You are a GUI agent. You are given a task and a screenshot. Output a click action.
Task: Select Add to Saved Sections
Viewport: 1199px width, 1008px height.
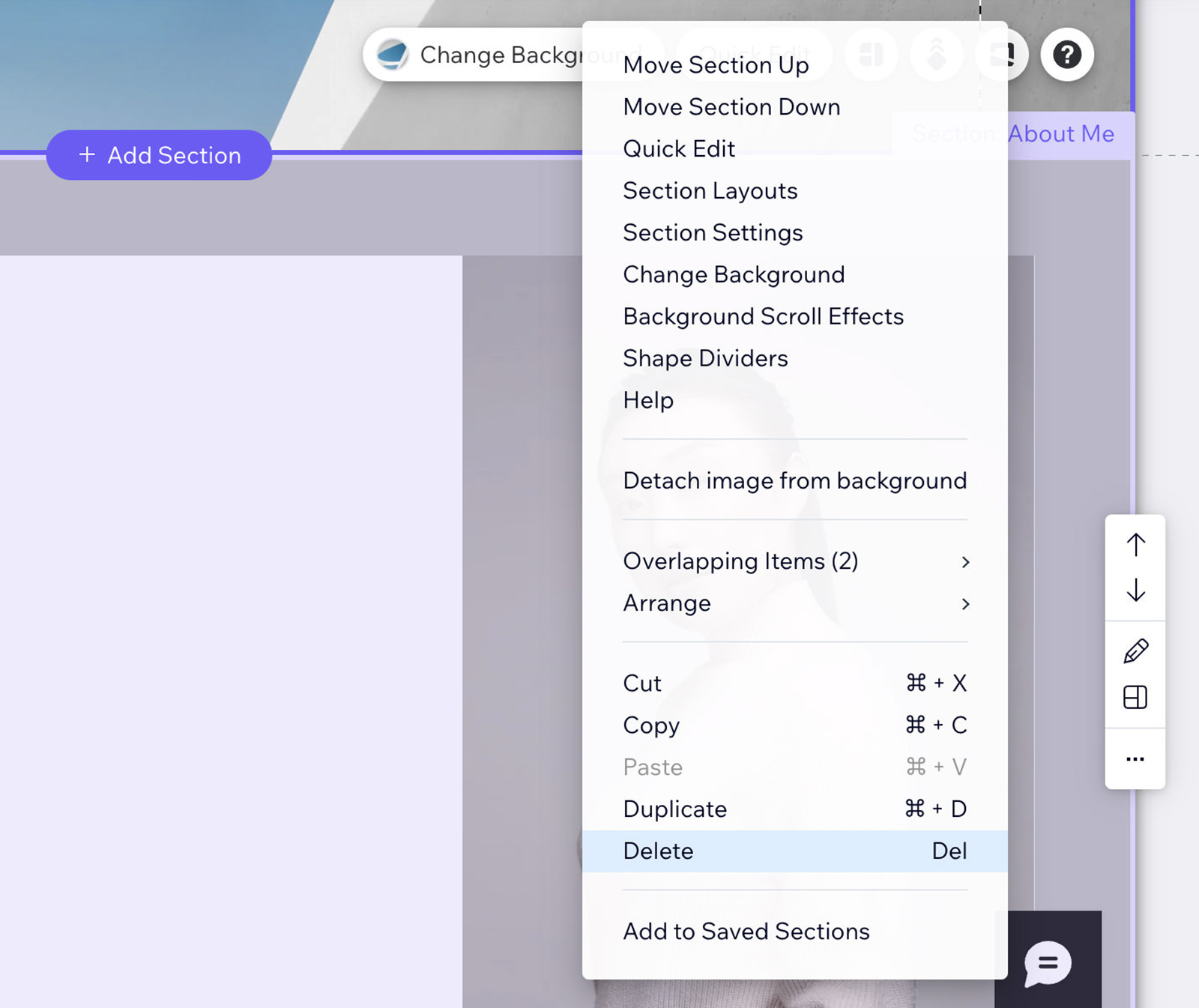pos(795,932)
